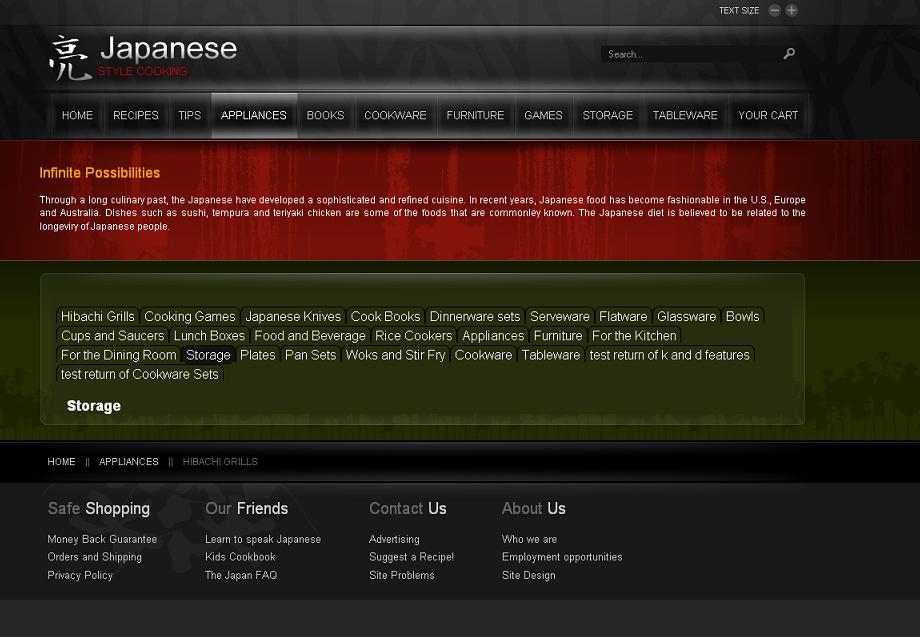Screen dimensions: 920x638
Task: Select the Appliances tag in tag cloud
Action: (x=493, y=336)
